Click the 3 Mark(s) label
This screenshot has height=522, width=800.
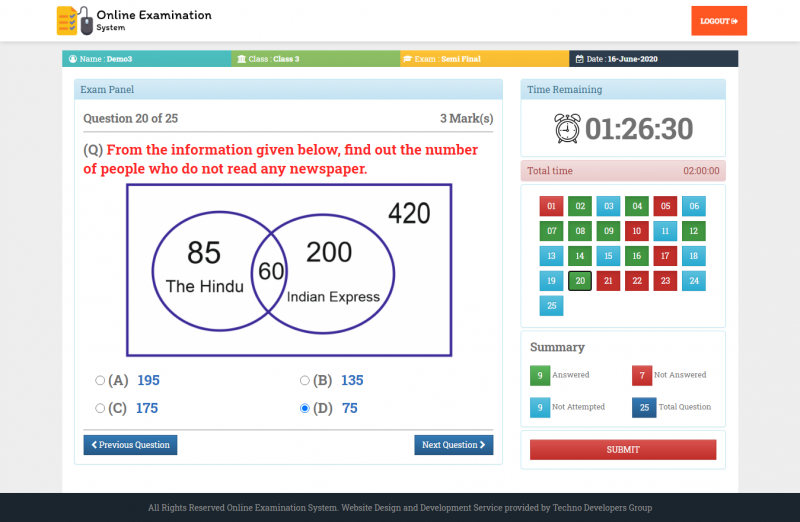[x=467, y=118]
